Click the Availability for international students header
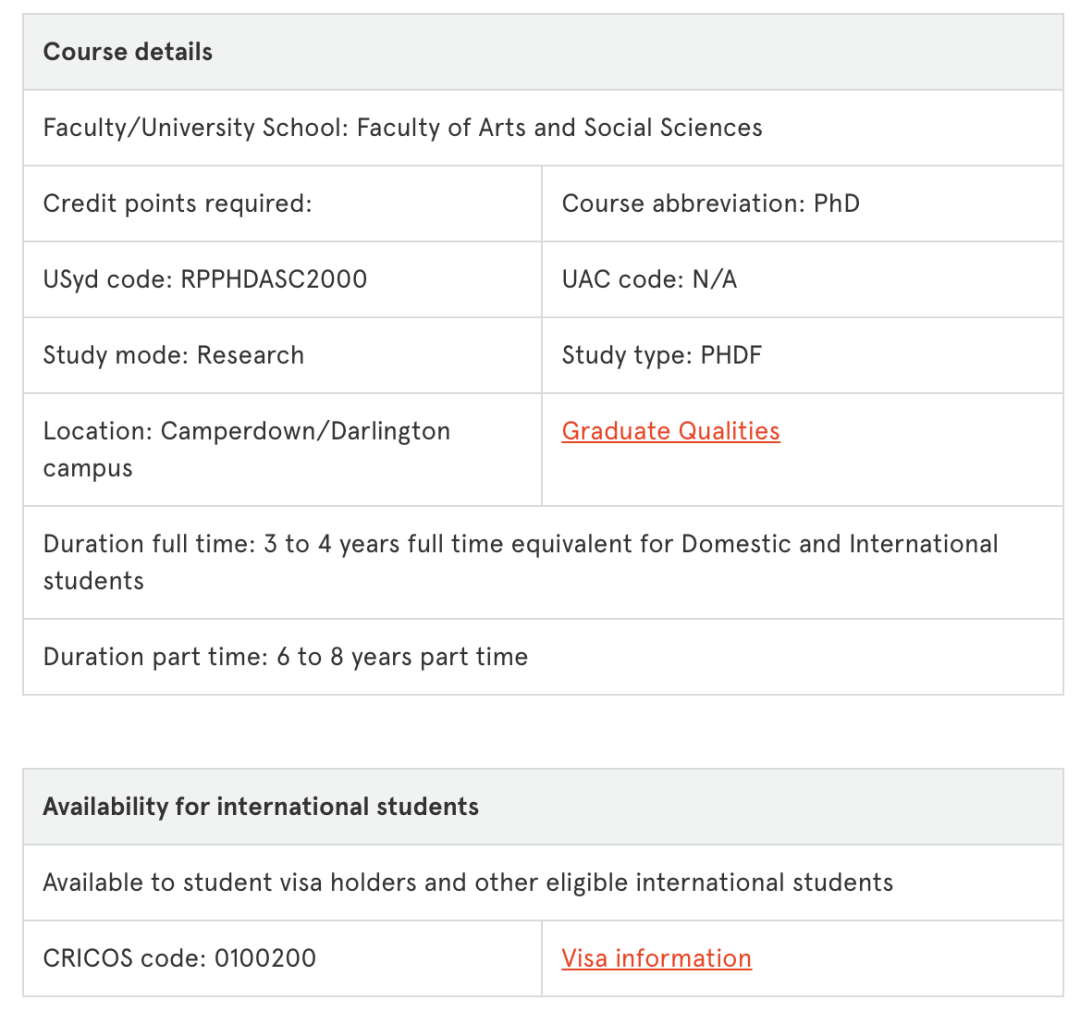The width and height of the screenshot is (1080, 1025). click(x=261, y=807)
